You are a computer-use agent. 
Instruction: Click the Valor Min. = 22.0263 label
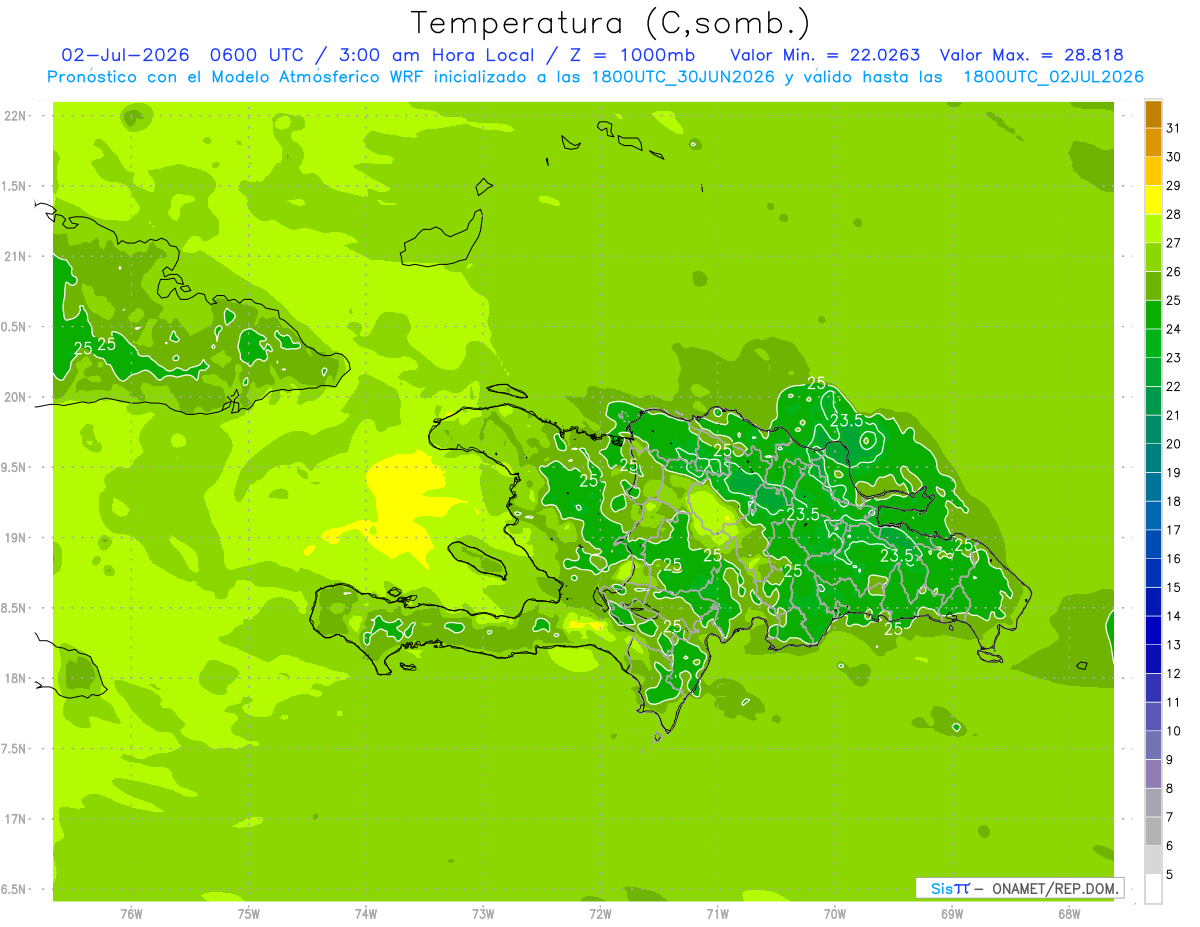pos(825,56)
